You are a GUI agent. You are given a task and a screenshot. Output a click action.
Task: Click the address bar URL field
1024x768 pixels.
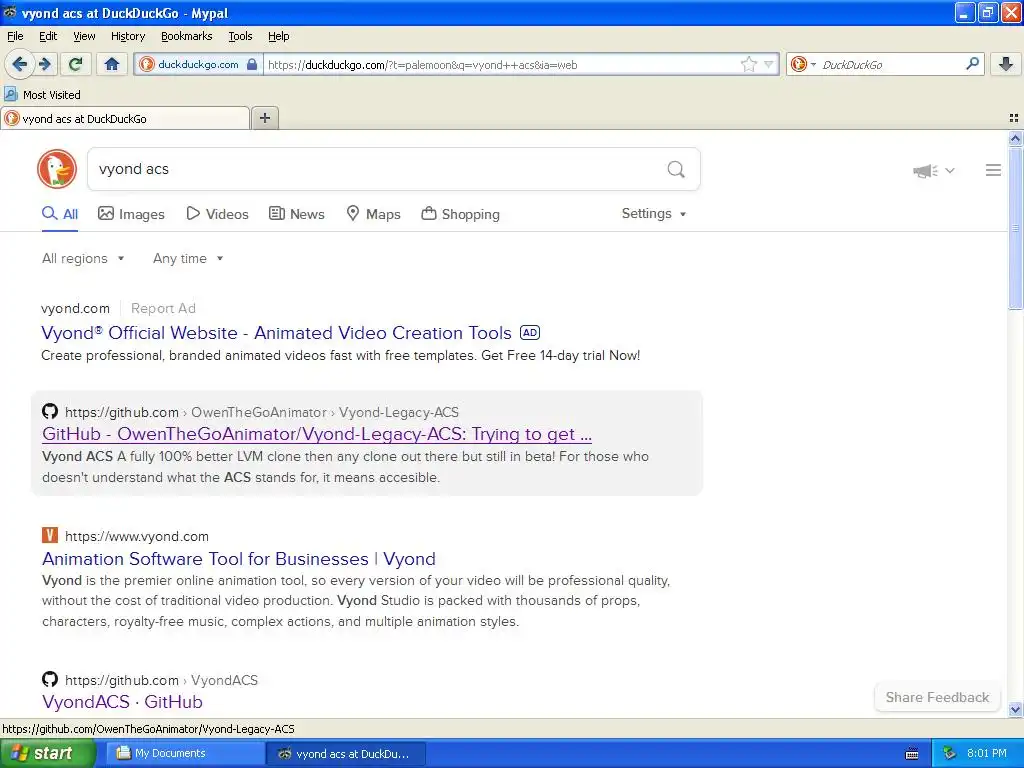(500, 65)
